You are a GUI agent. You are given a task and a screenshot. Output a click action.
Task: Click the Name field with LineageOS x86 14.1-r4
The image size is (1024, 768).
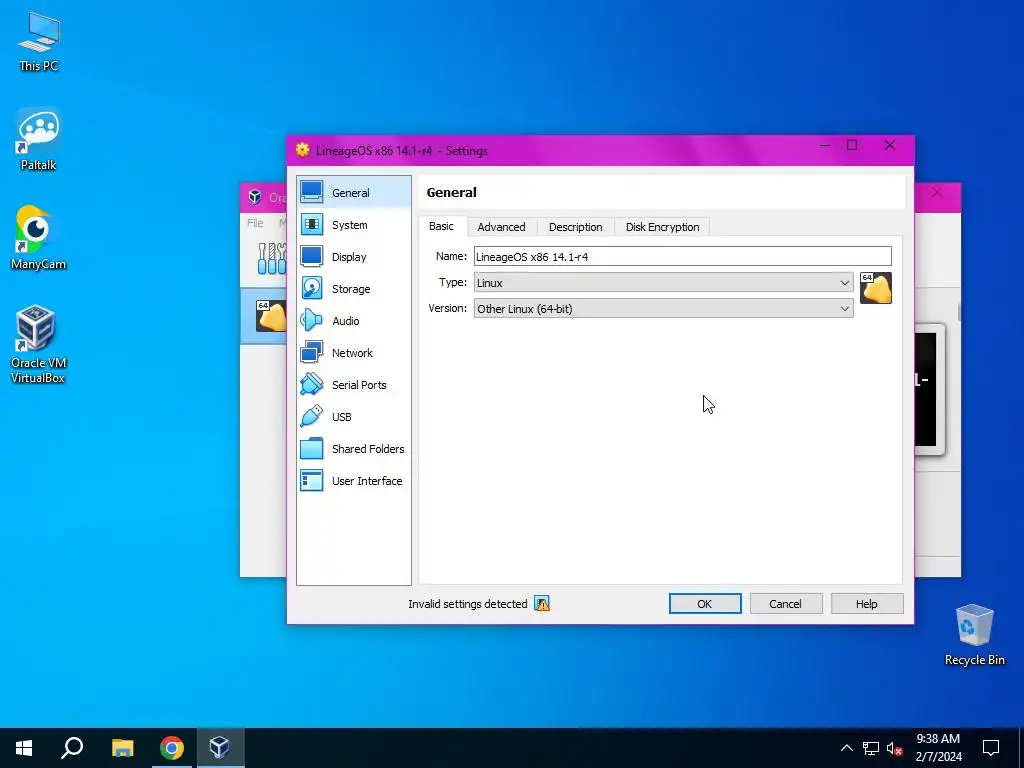(x=682, y=257)
